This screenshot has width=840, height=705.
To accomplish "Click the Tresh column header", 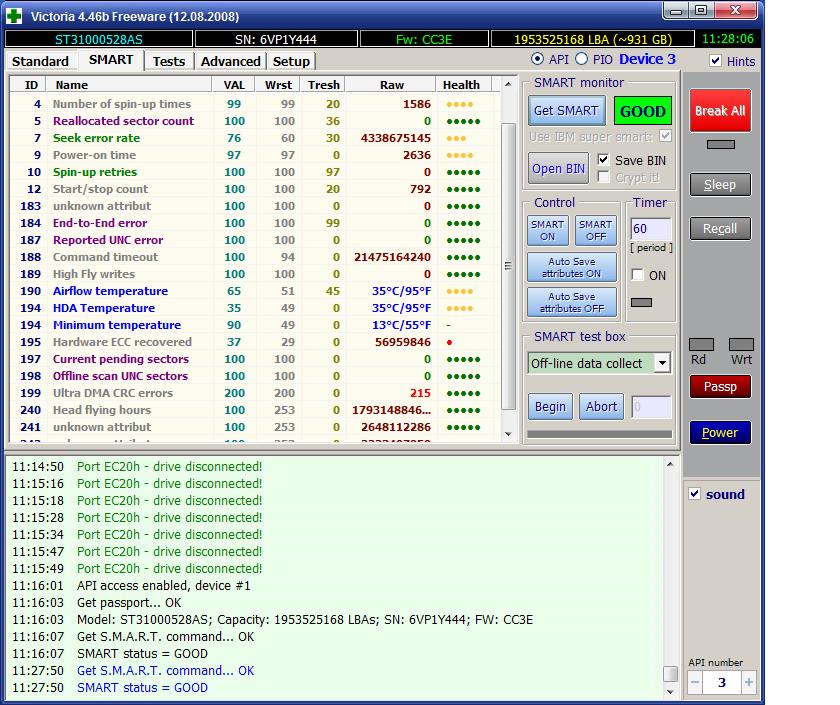I will tap(324, 85).
